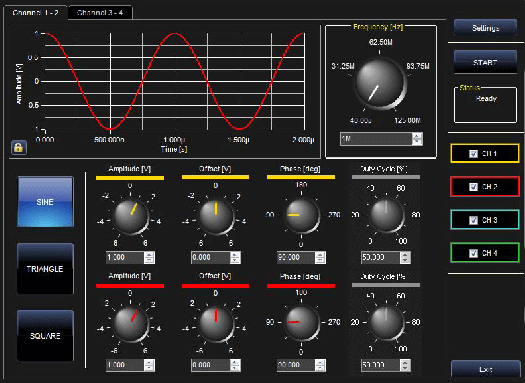Click the Ready status text
This screenshot has width=525, height=383.
tap(486, 98)
